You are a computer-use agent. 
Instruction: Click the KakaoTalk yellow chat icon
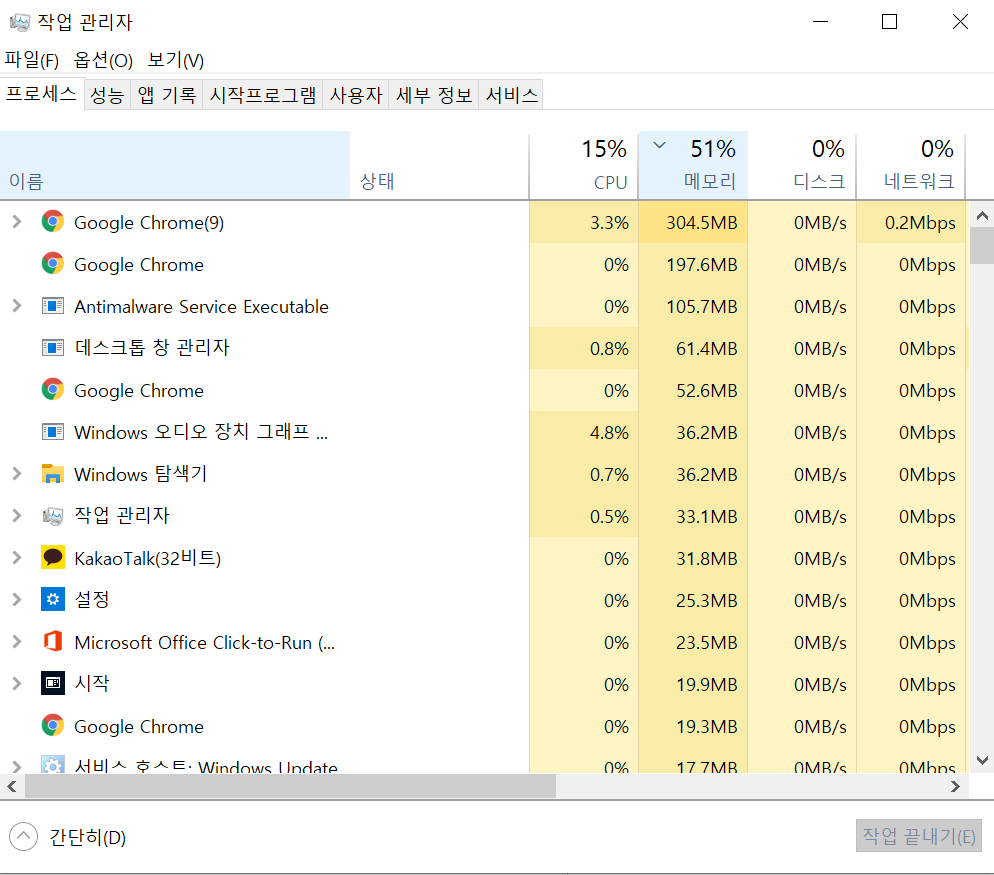pos(53,557)
